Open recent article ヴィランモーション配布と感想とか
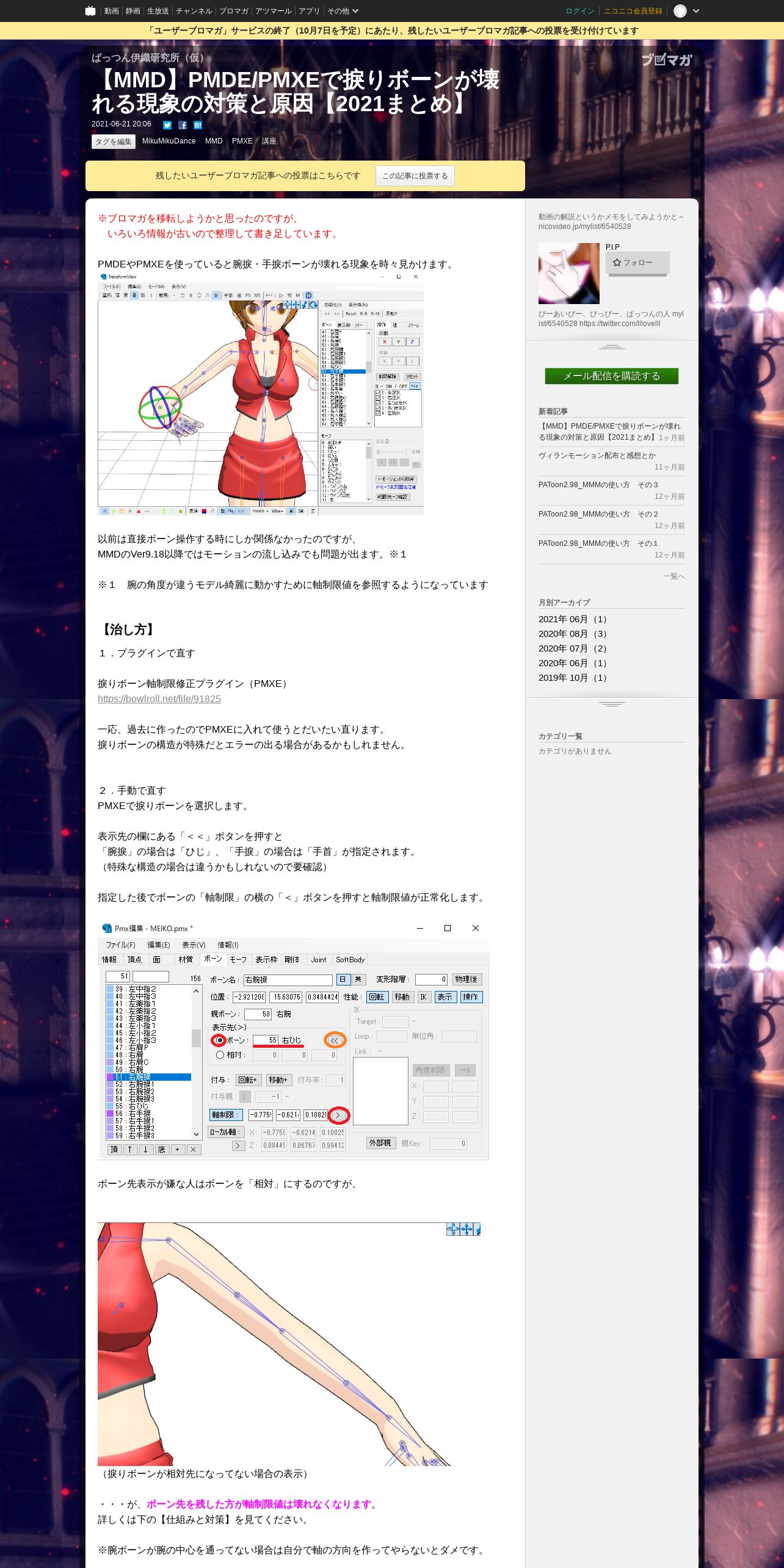 click(x=597, y=456)
